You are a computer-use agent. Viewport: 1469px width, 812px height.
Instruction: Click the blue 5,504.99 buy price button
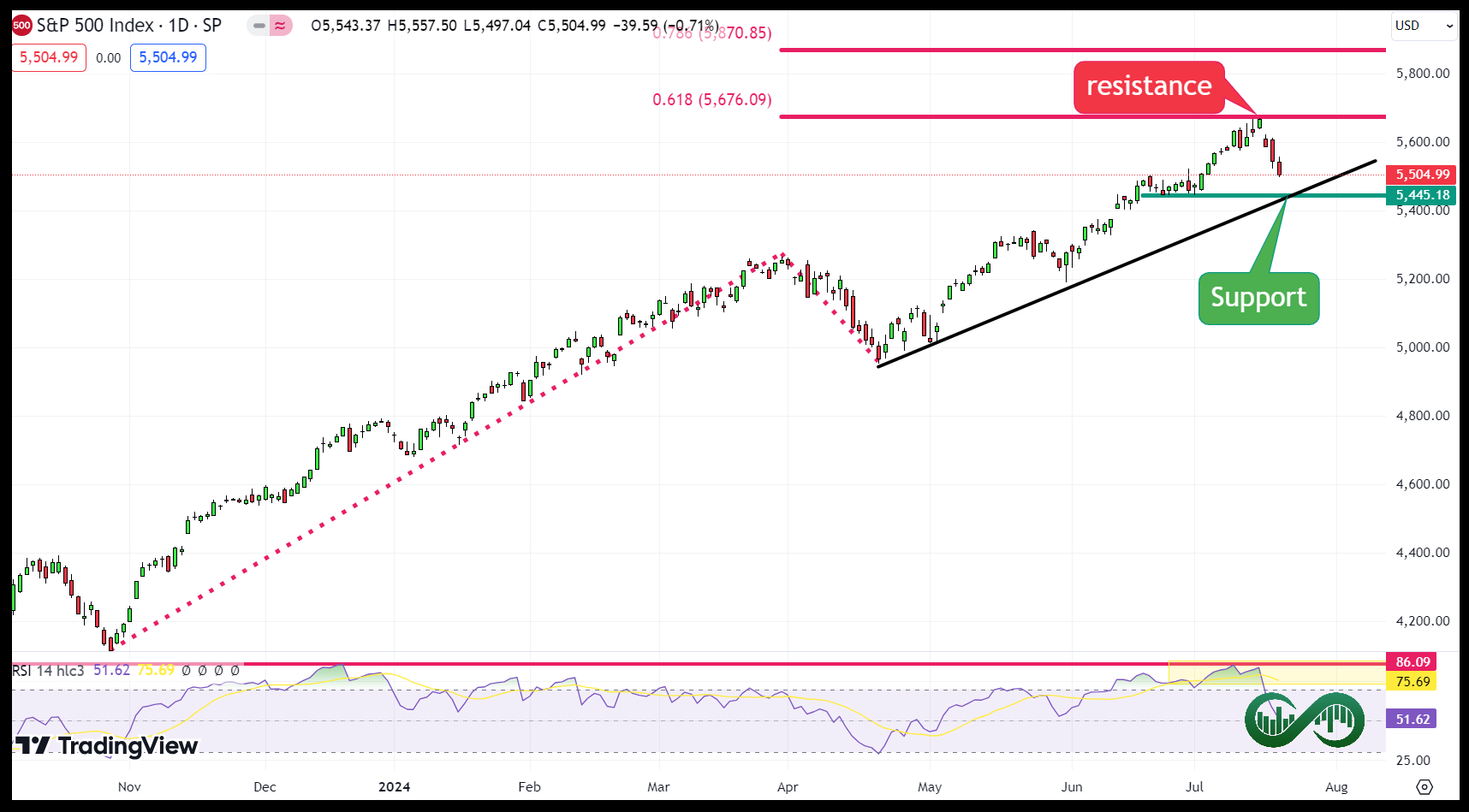click(x=168, y=57)
